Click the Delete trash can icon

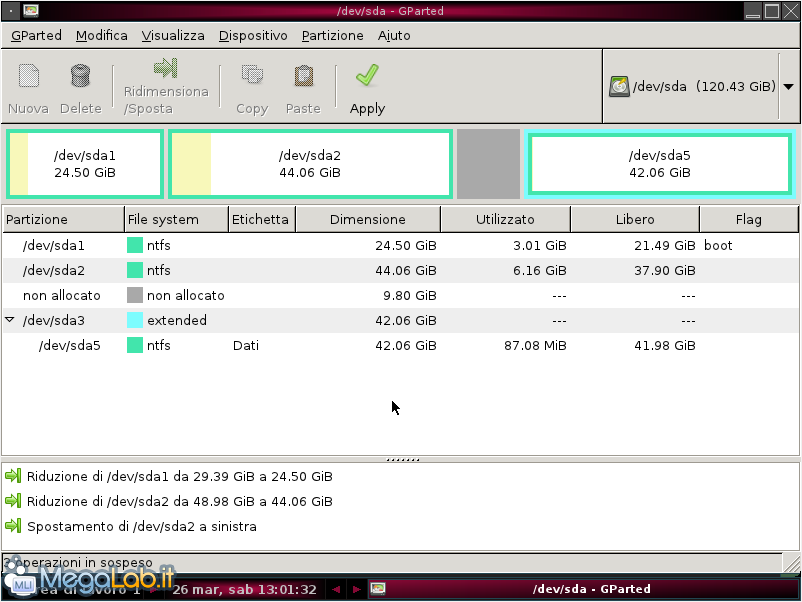pyautogui.click(x=80, y=76)
